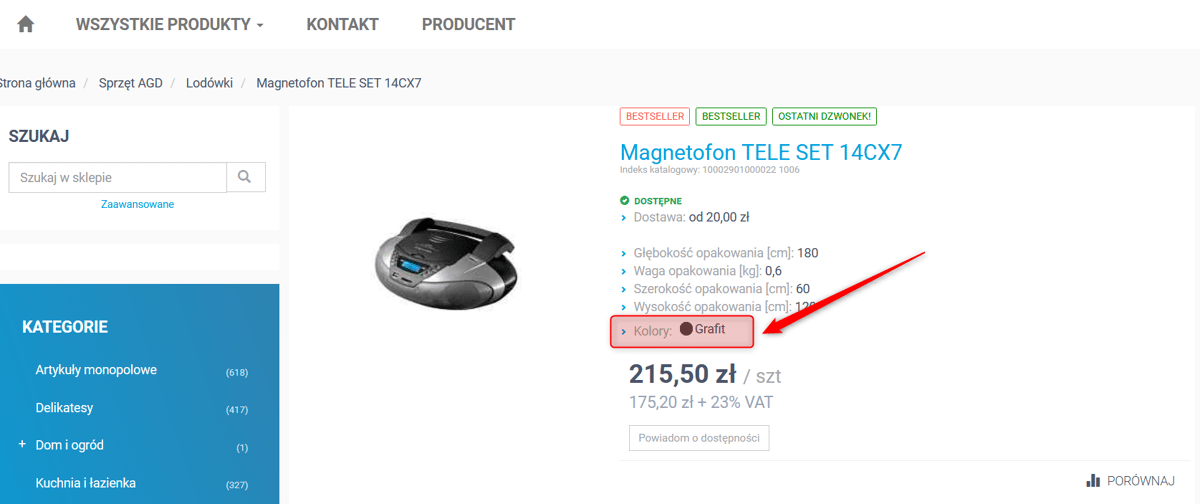The image size is (1200, 504).
Task: Click the compare bar-chart icon
Action: [1094, 481]
